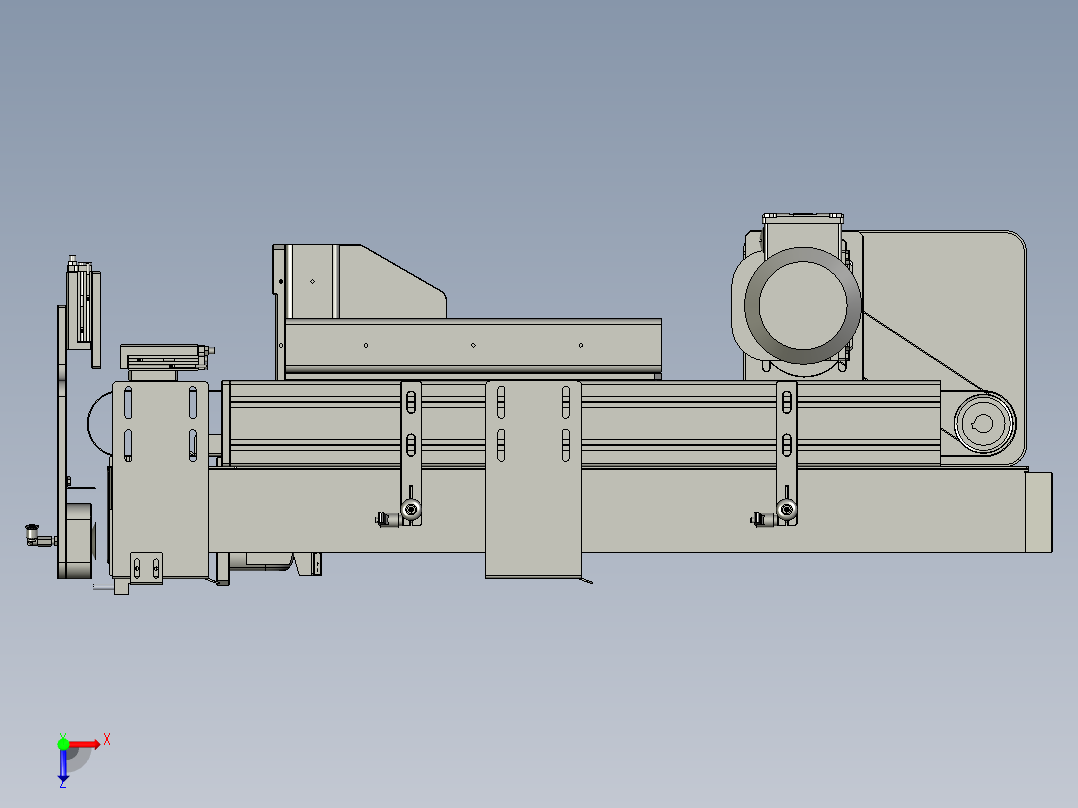Select the wide center mounting bracket with four slots

coord(534,479)
